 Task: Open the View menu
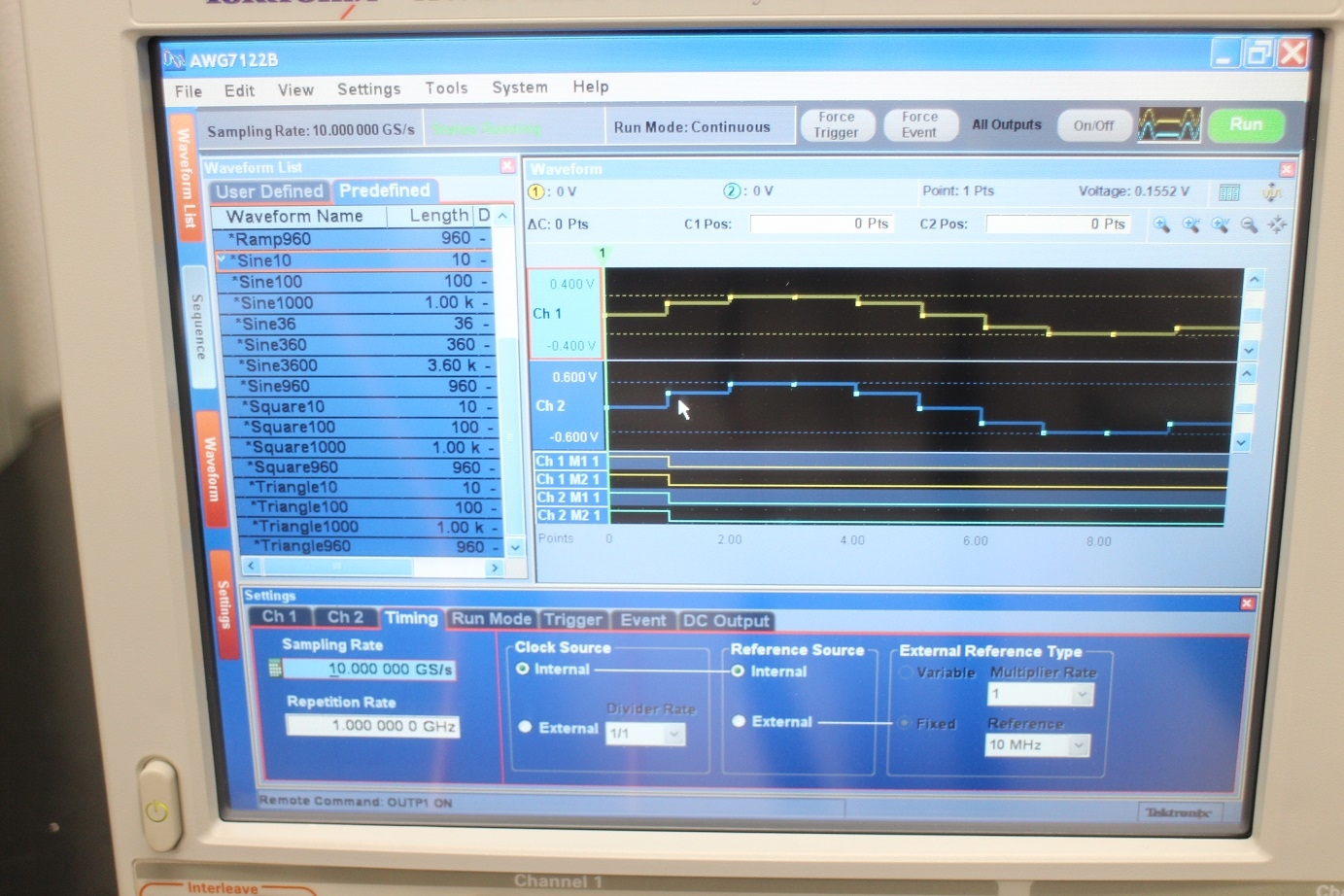pos(295,89)
